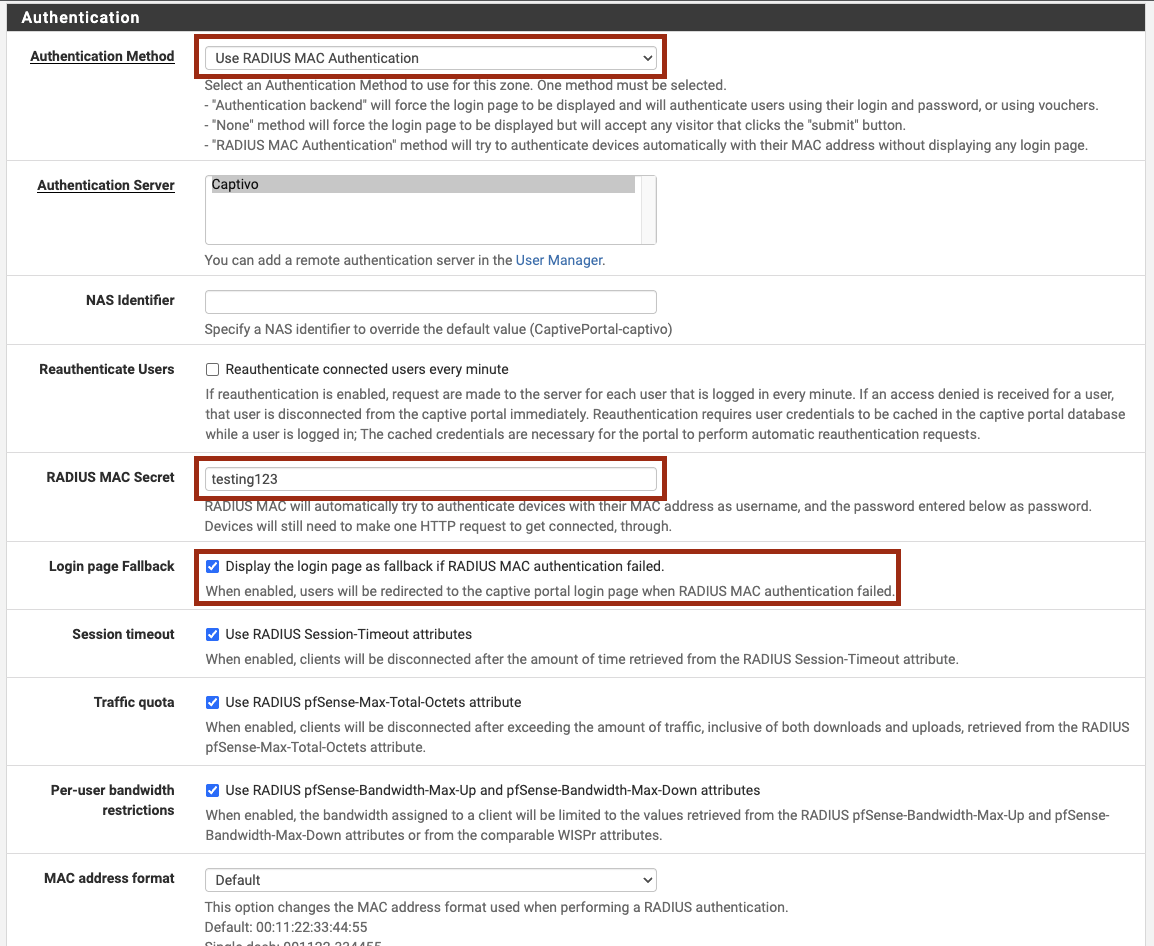The height and width of the screenshot is (946, 1154).
Task: Click the Login page Fallback label
Action: pos(112,566)
